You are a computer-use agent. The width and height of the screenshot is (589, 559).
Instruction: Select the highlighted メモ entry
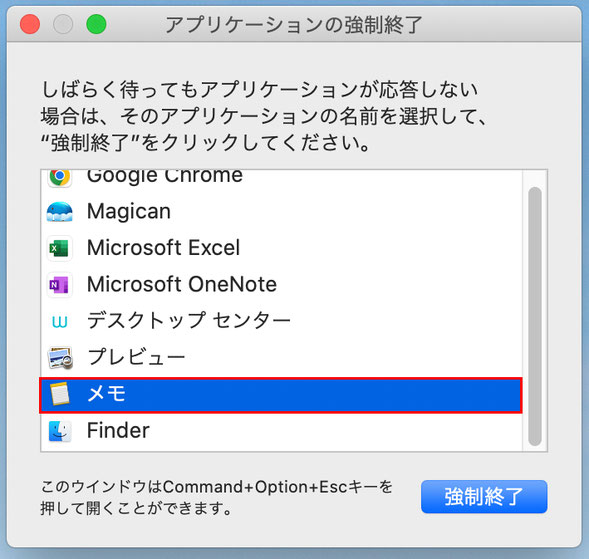281,395
